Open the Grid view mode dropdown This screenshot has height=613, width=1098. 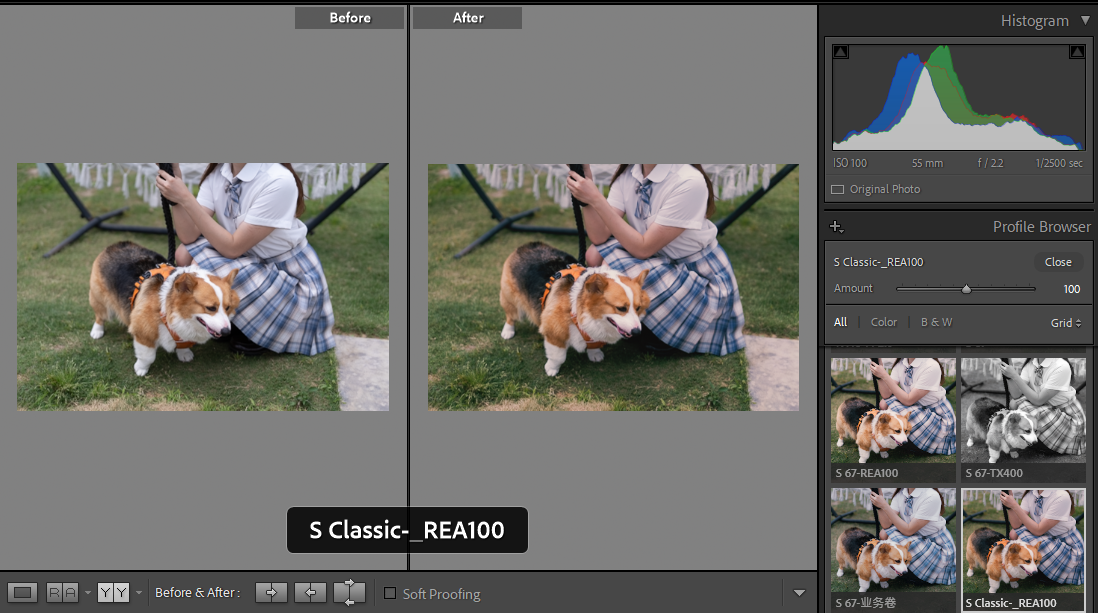click(1066, 322)
